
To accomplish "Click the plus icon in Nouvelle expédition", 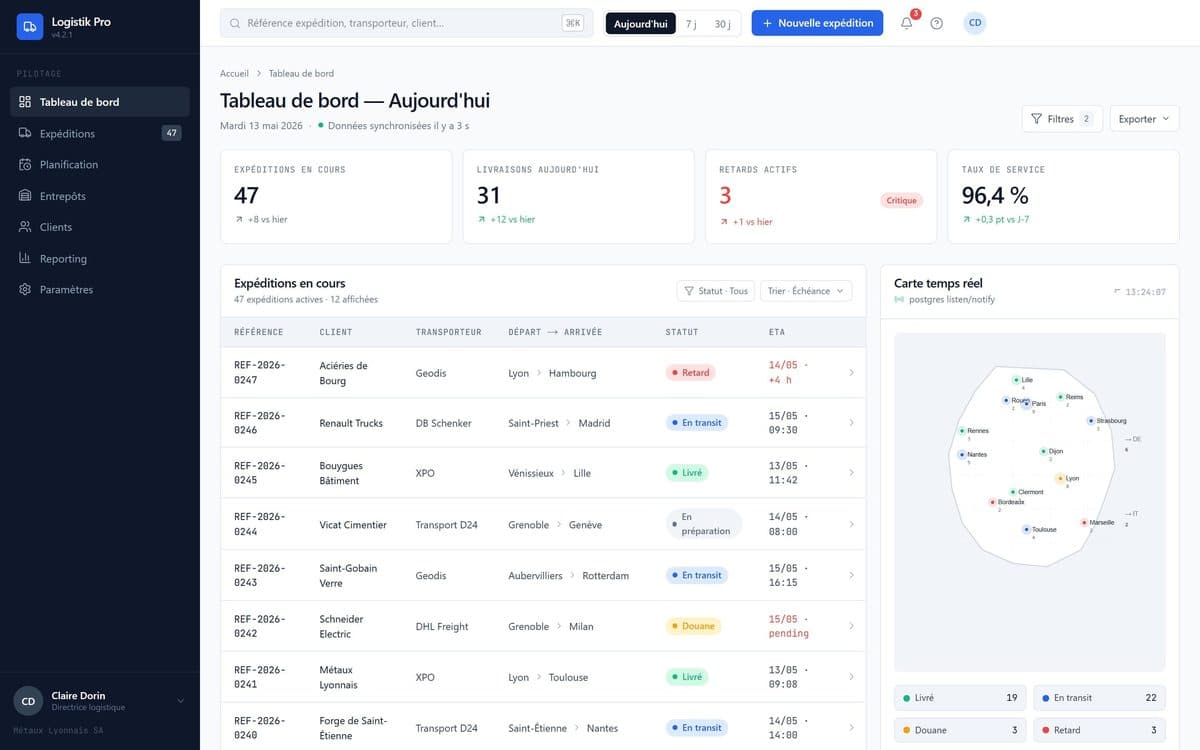I will click(x=767, y=23).
